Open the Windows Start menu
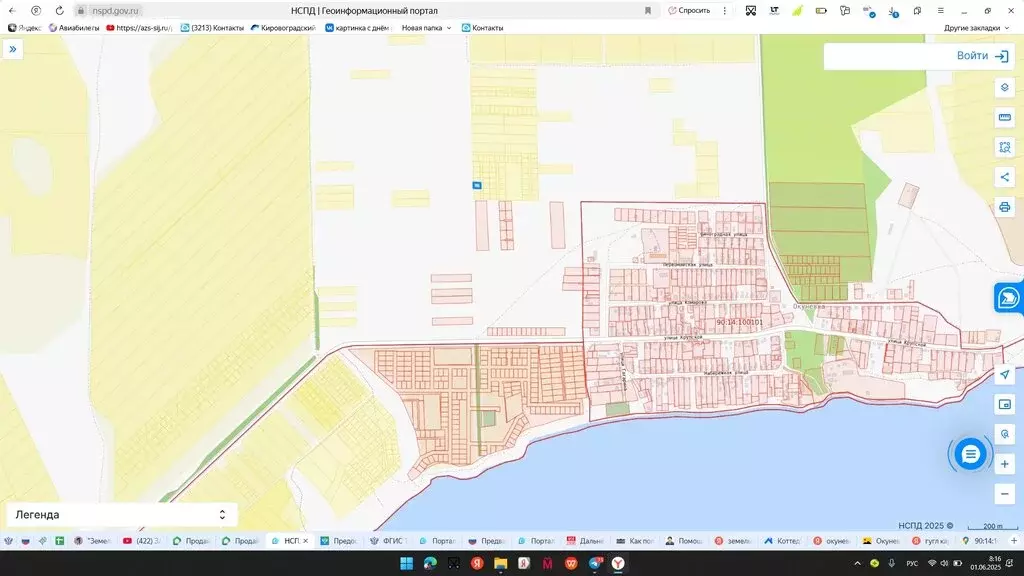 tap(406, 563)
